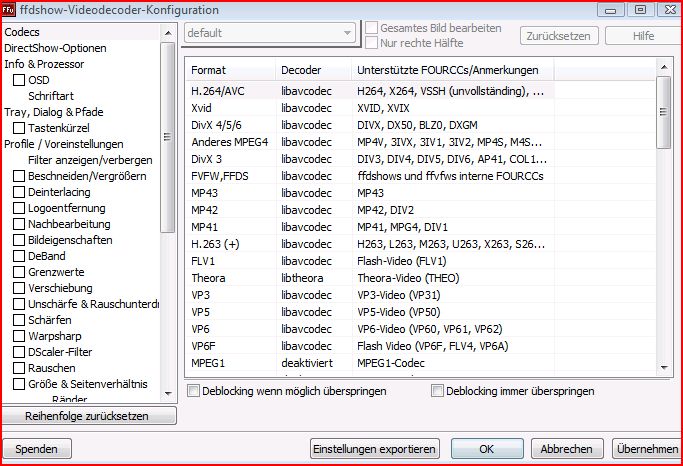Check the Schärfen filter box

pos(19,320)
